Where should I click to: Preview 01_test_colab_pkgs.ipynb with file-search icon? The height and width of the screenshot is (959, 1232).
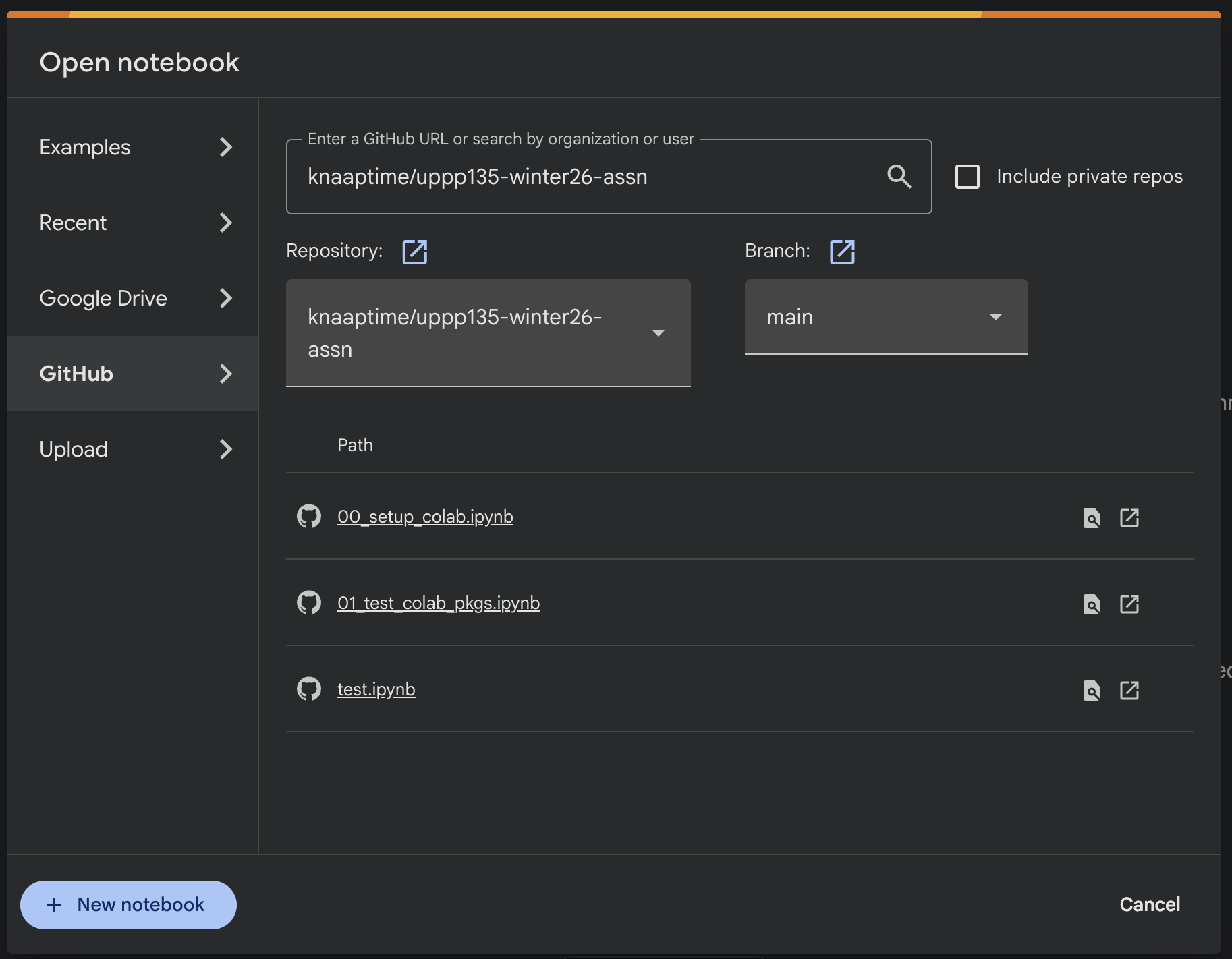[x=1092, y=604]
